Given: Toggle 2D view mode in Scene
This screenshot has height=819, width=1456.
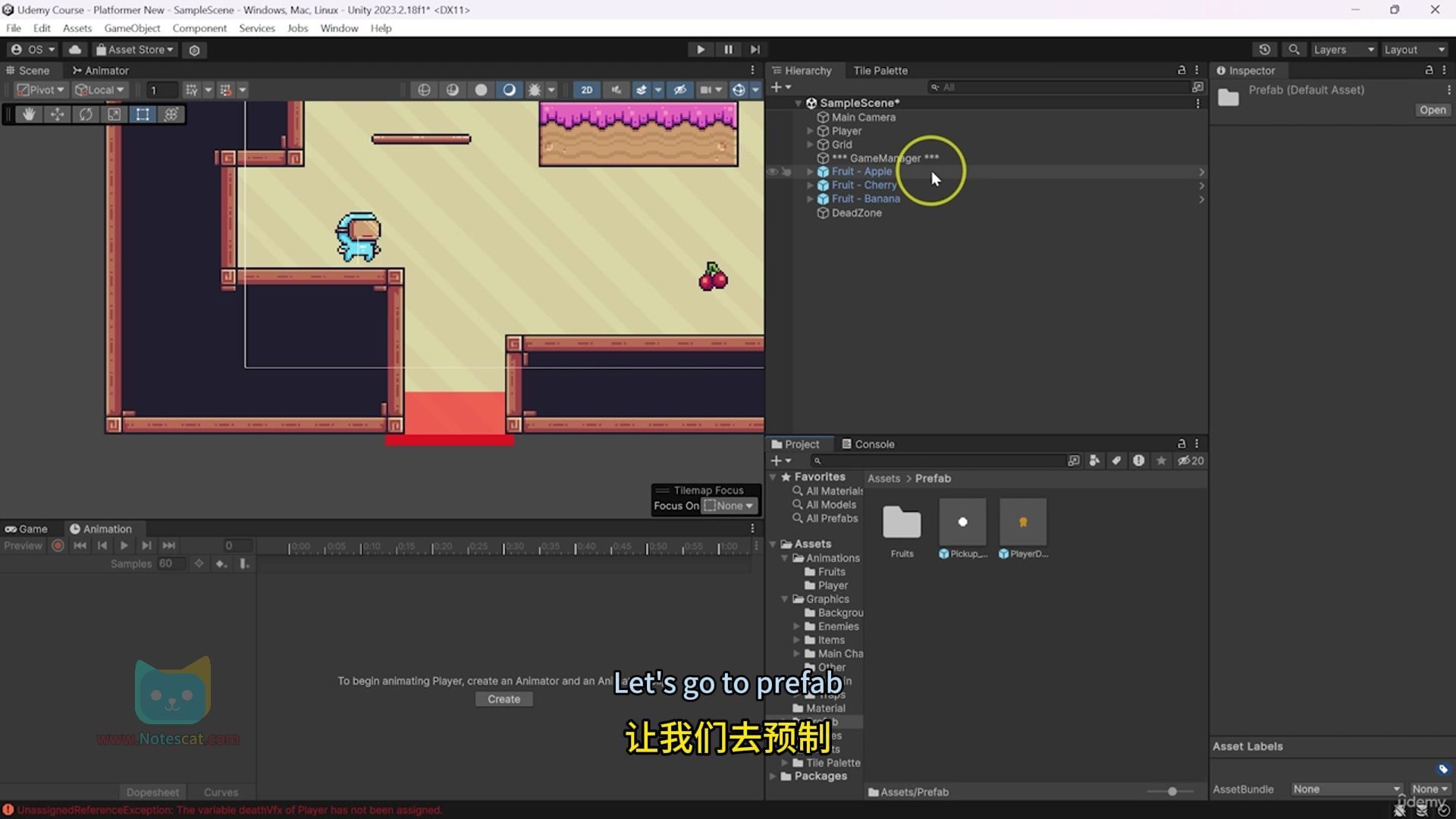Looking at the screenshot, I should click(586, 89).
